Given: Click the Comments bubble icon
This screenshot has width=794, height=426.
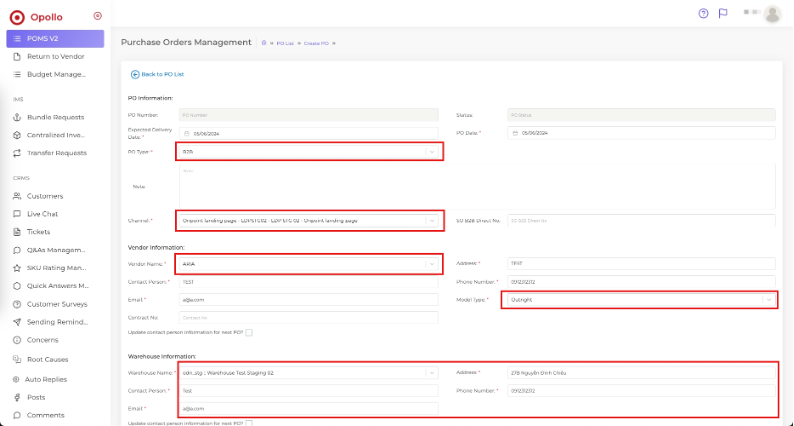Looking at the screenshot, I should 17,415.
